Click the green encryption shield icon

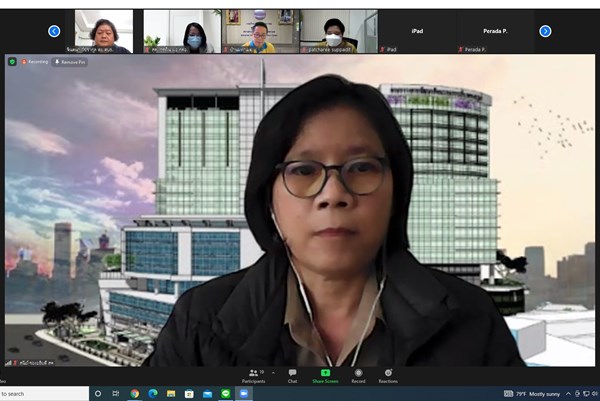tap(12, 62)
